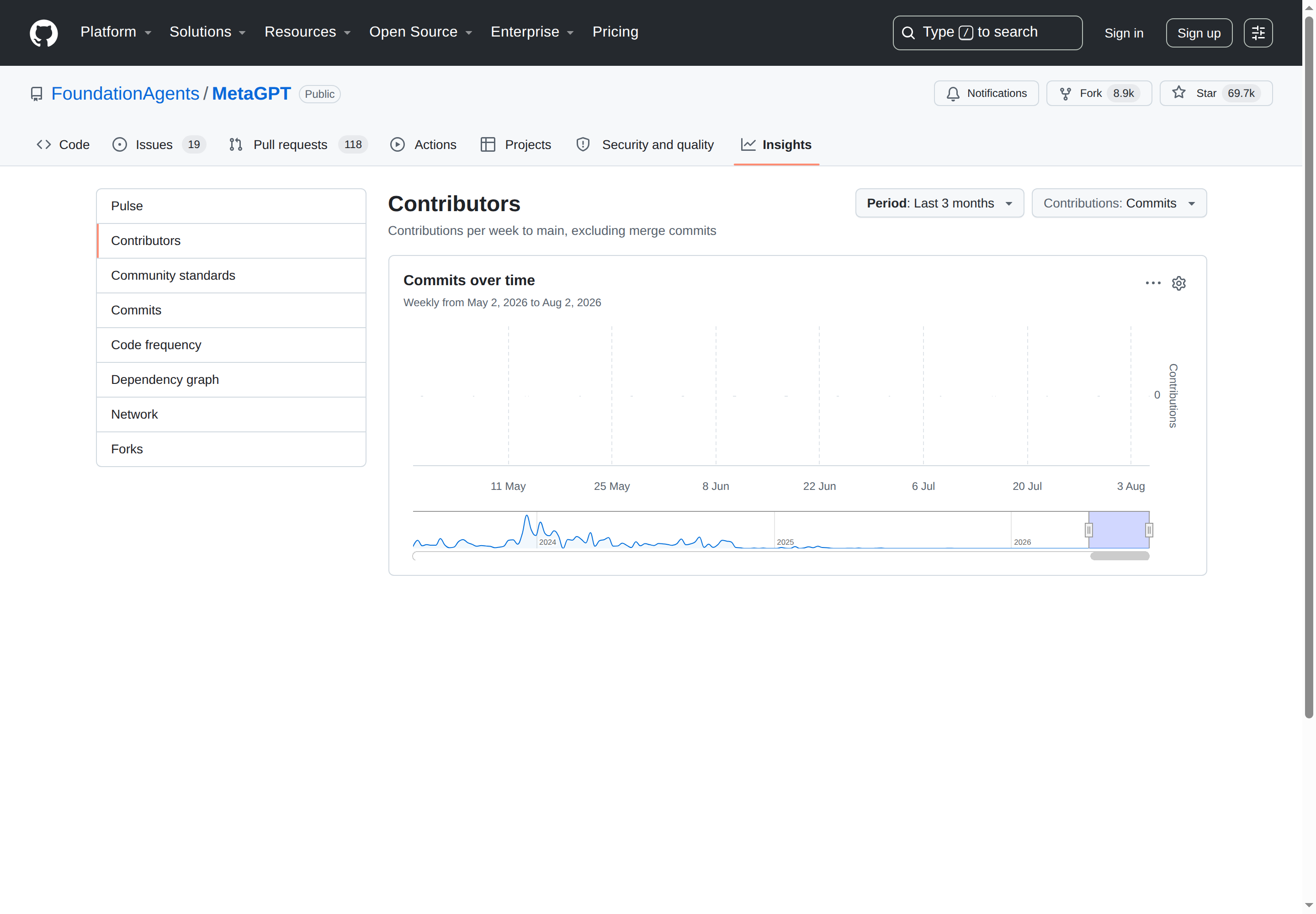Open Network in the sidebar
Screen dimensions: 1316x914
click(x=231, y=414)
